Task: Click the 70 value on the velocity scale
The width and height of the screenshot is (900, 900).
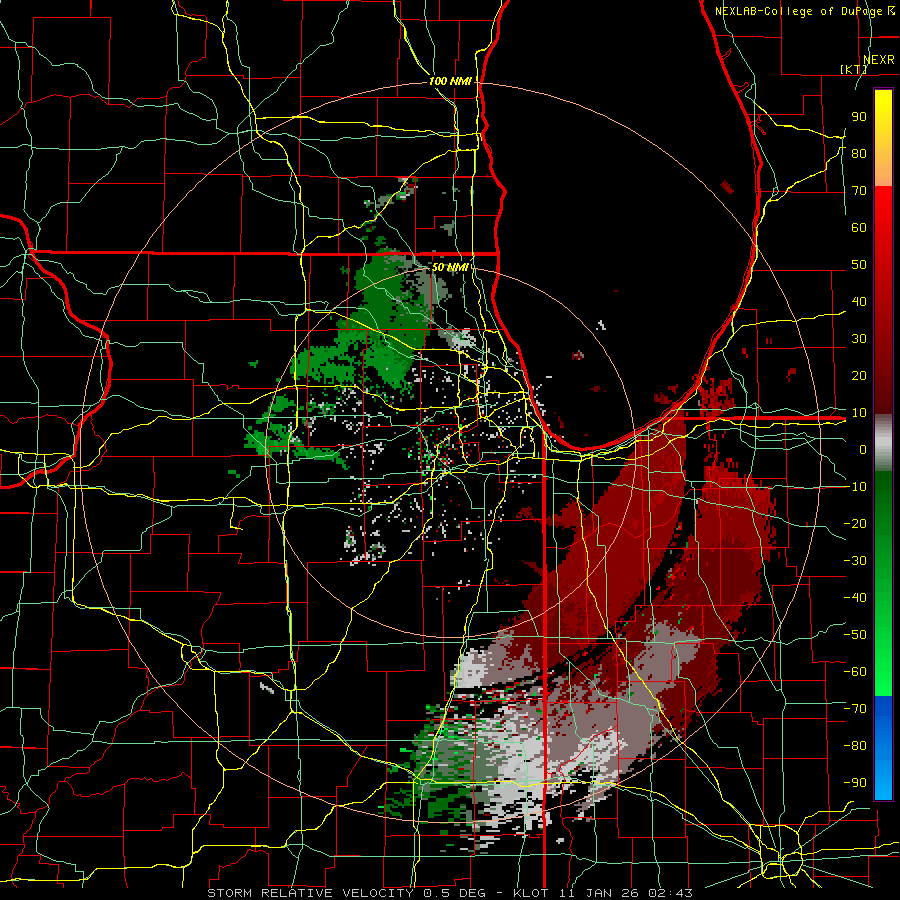Action: click(x=859, y=191)
